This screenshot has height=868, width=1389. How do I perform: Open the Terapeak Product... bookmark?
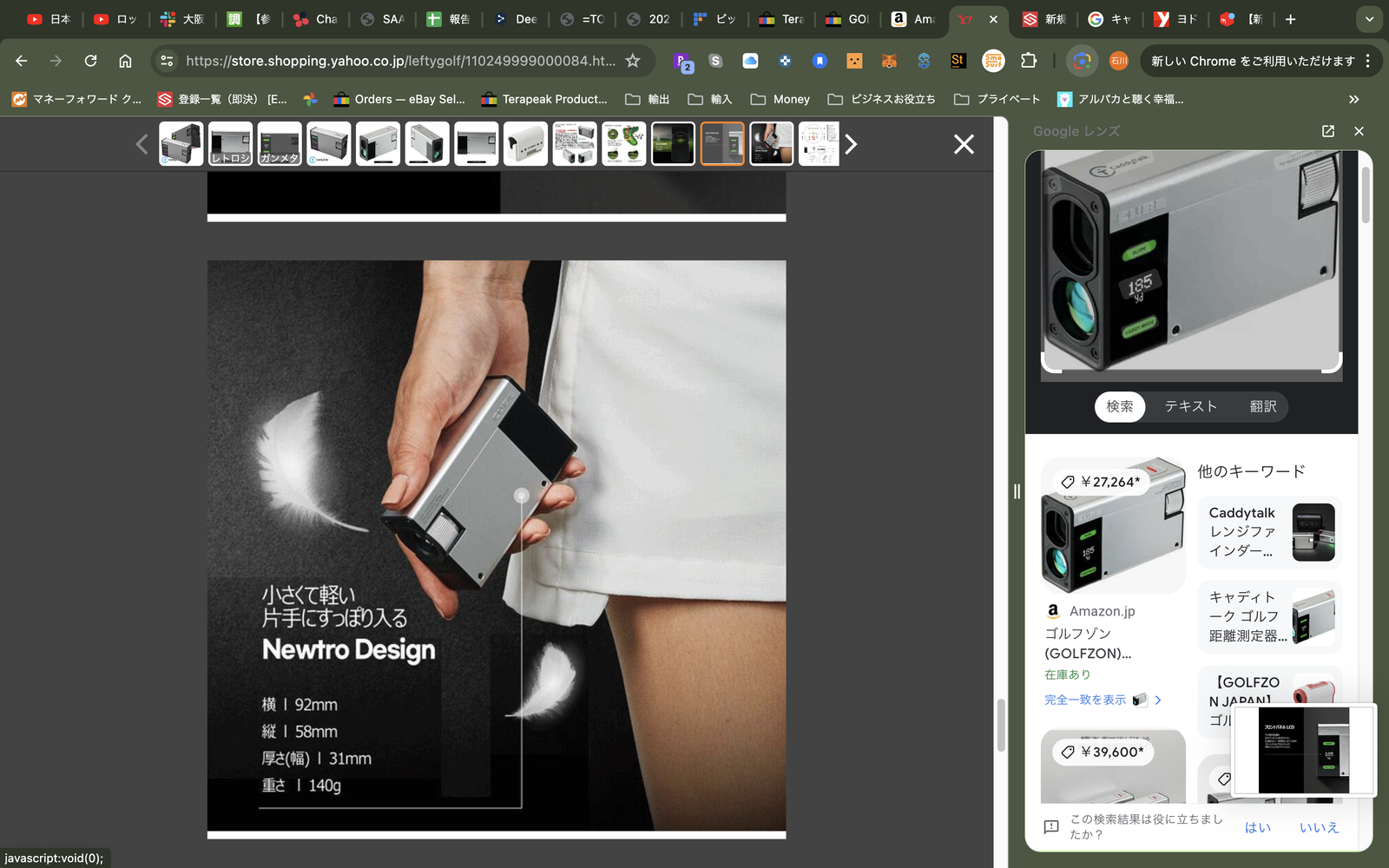pyautogui.click(x=544, y=99)
